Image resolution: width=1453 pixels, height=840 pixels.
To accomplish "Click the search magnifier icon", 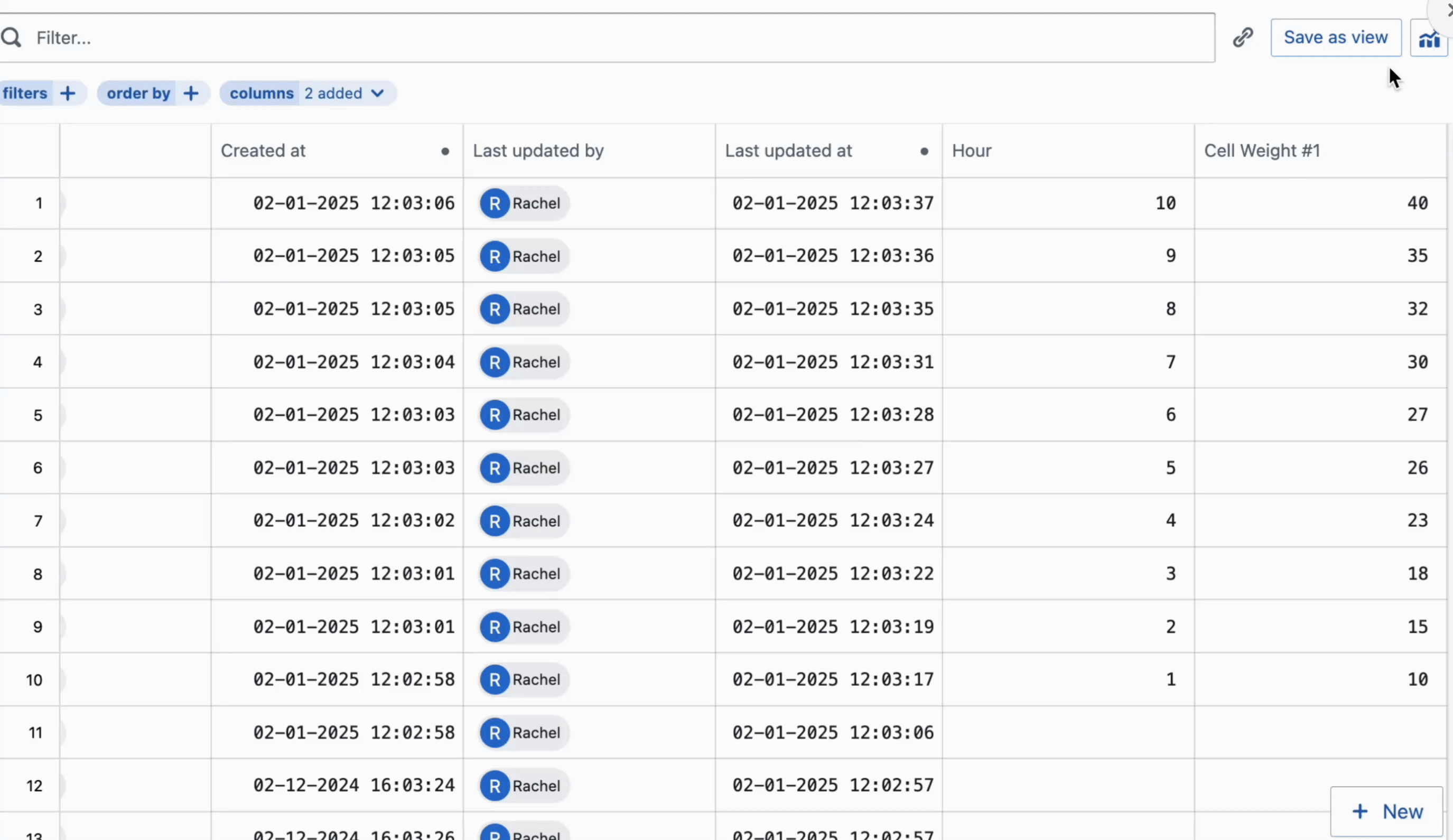I will click(x=11, y=38).
